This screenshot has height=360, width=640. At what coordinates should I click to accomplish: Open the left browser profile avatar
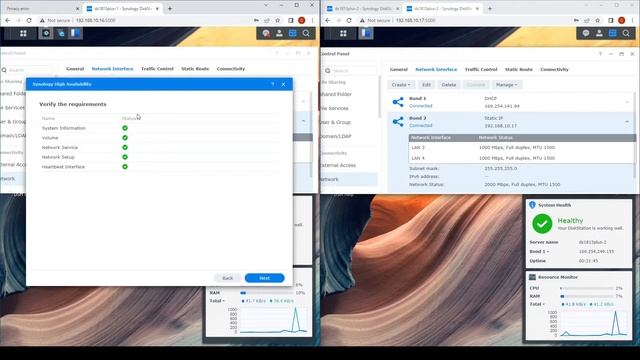point(302,20)
